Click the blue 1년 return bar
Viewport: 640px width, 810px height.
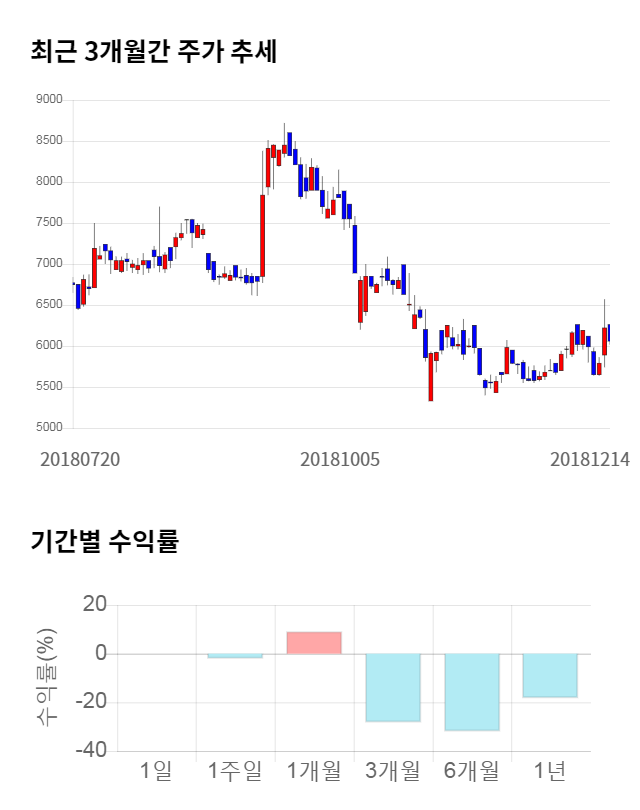[x=550, y=675]
